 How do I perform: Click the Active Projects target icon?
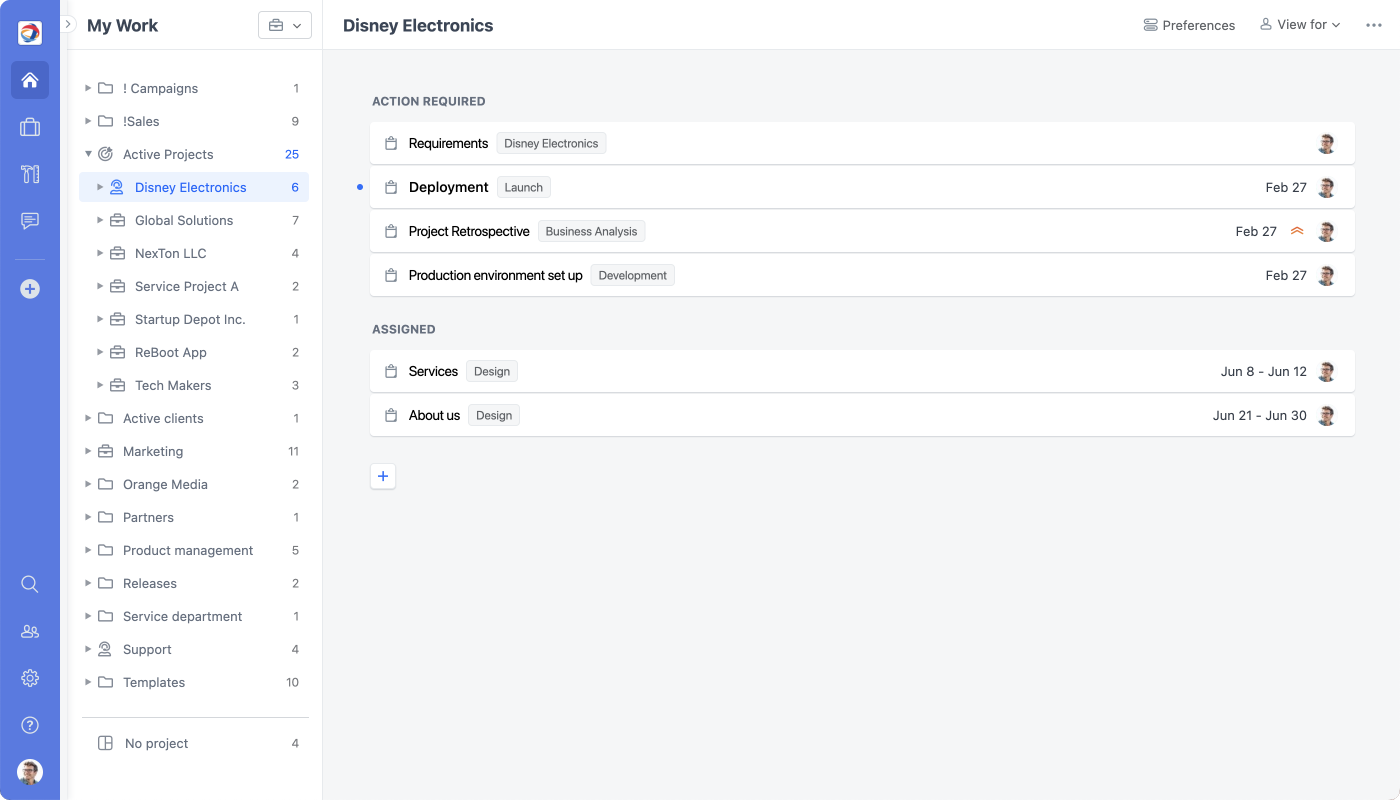105,154
